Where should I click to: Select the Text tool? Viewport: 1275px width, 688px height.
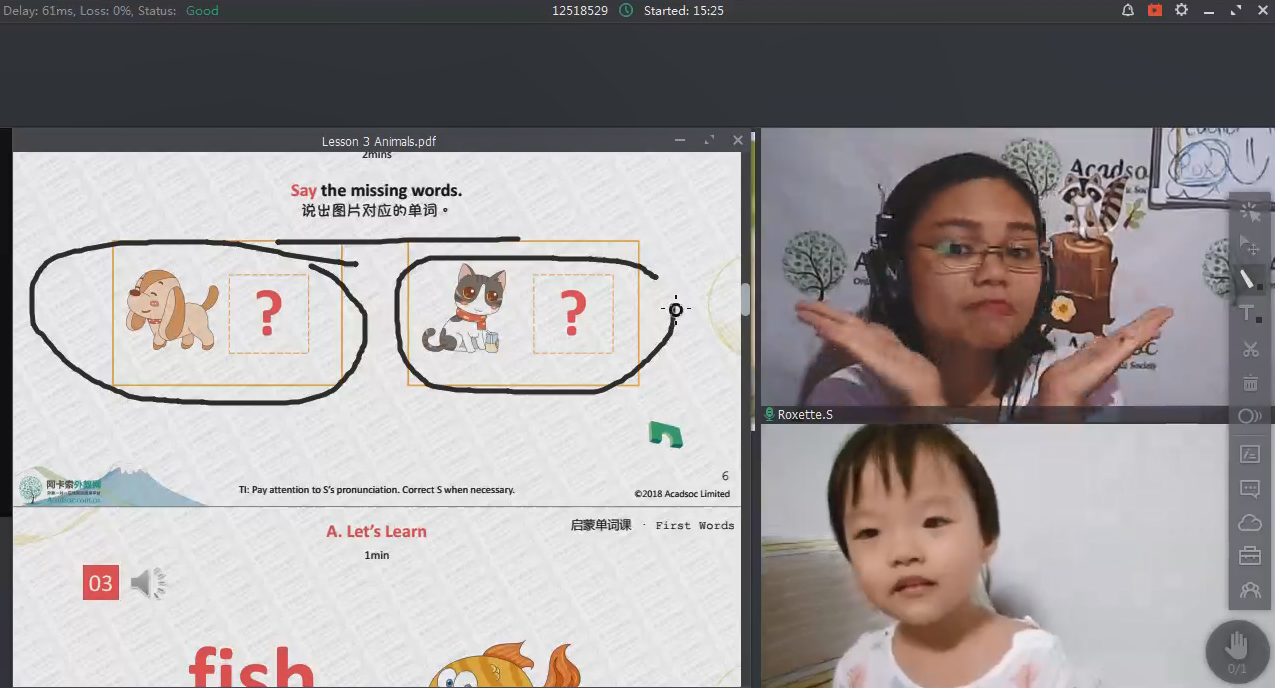click(x=1246, y=314)
